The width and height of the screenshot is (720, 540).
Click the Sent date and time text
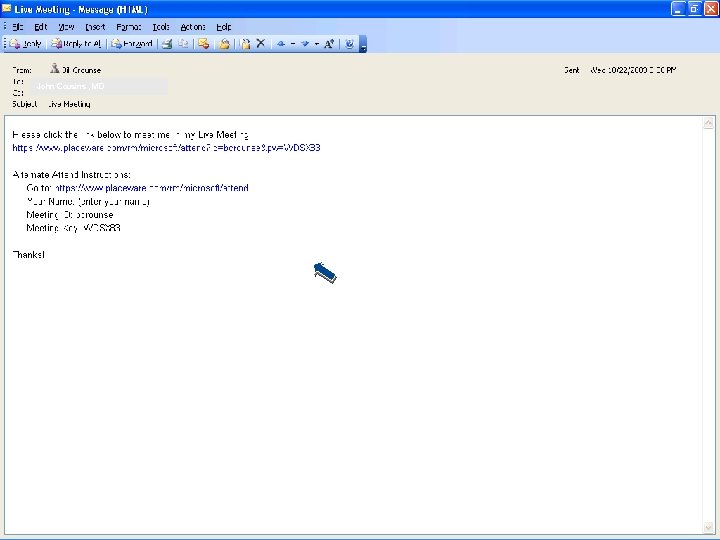tap(633, 70)
